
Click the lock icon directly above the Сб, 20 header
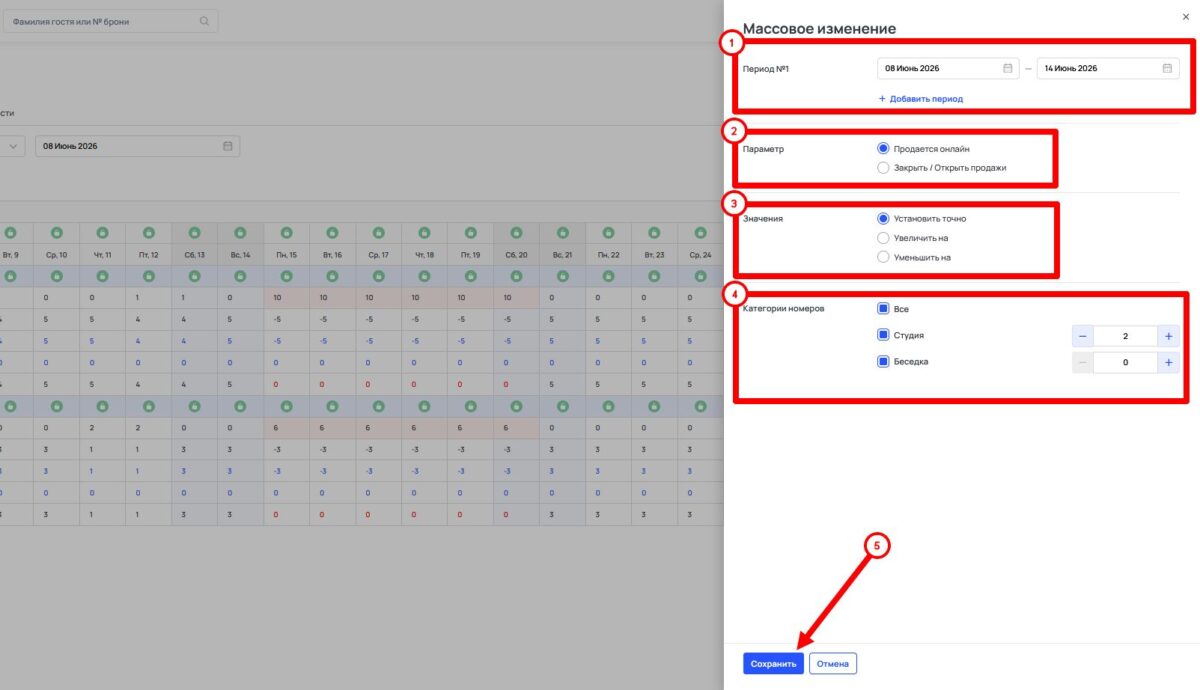(517, 232)
